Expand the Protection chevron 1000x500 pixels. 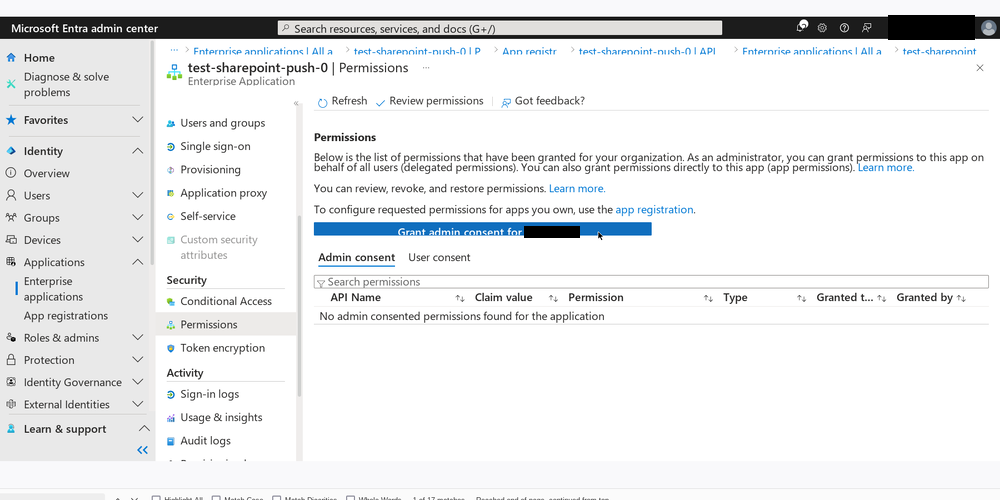[x=137, y=360]
